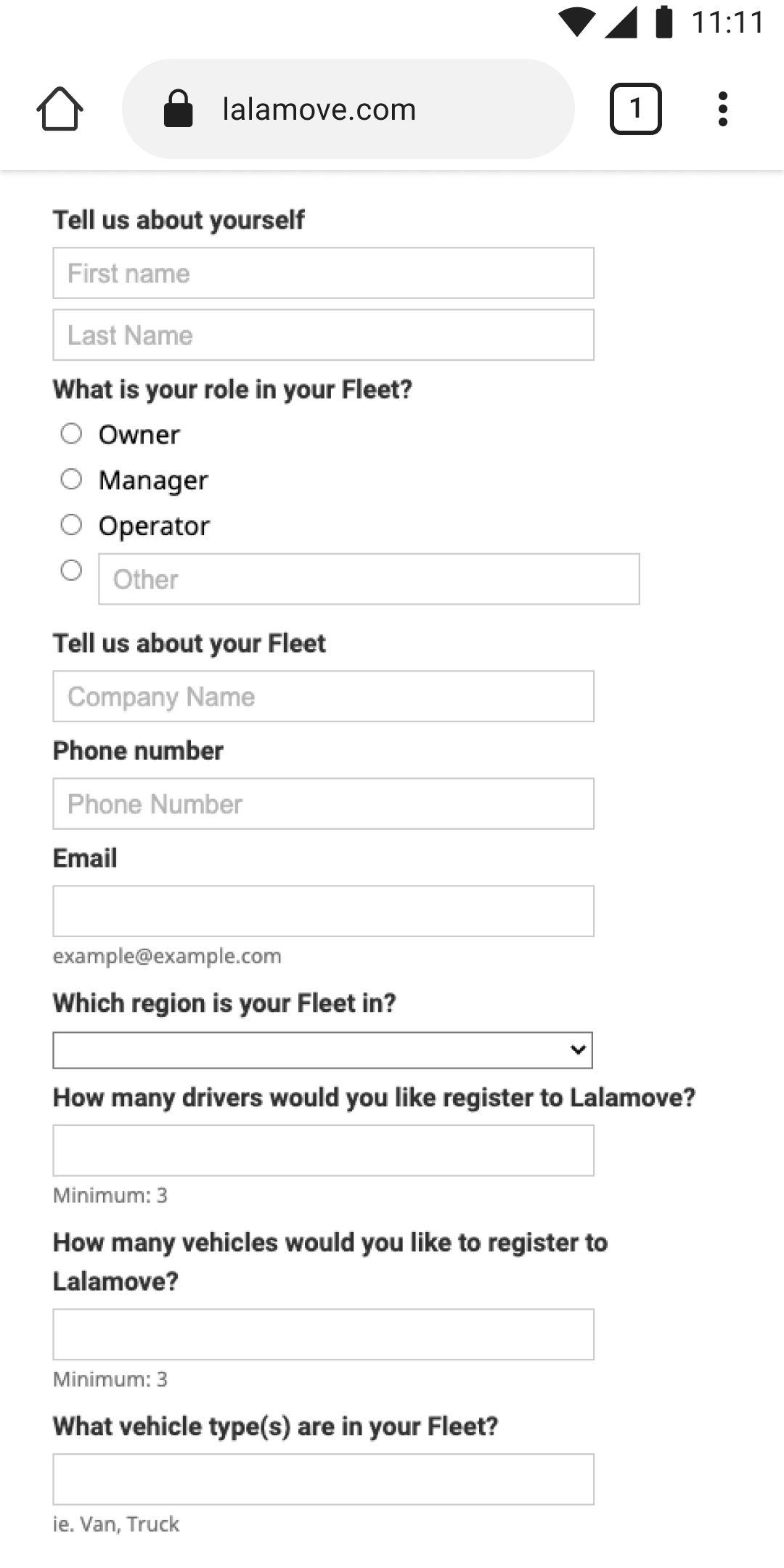Image resolution: width=784 pixels, height=1568 pixels.
Task: Focus the Company Name field
Action: pyautogui.click(x=323, y=697)
